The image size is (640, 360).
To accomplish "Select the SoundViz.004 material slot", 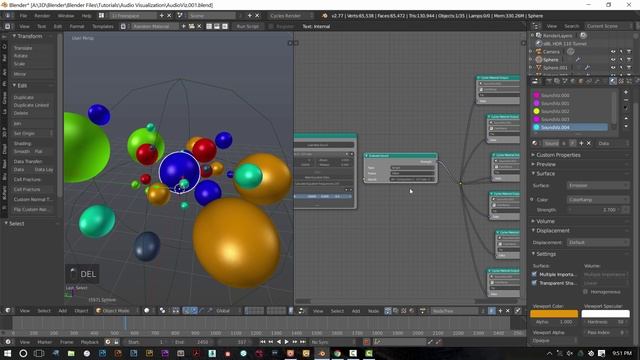I will coord(570,127).
